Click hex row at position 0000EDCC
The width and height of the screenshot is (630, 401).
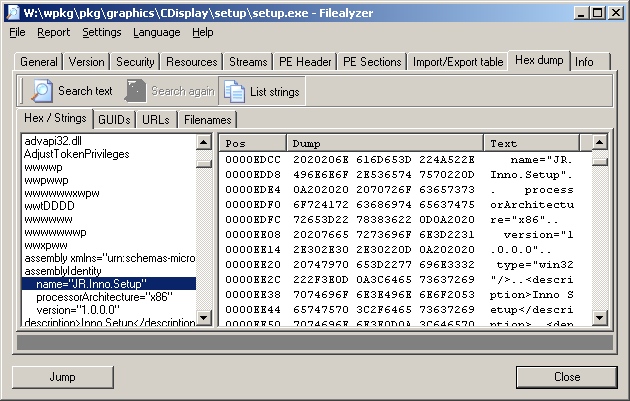(405, 160)
